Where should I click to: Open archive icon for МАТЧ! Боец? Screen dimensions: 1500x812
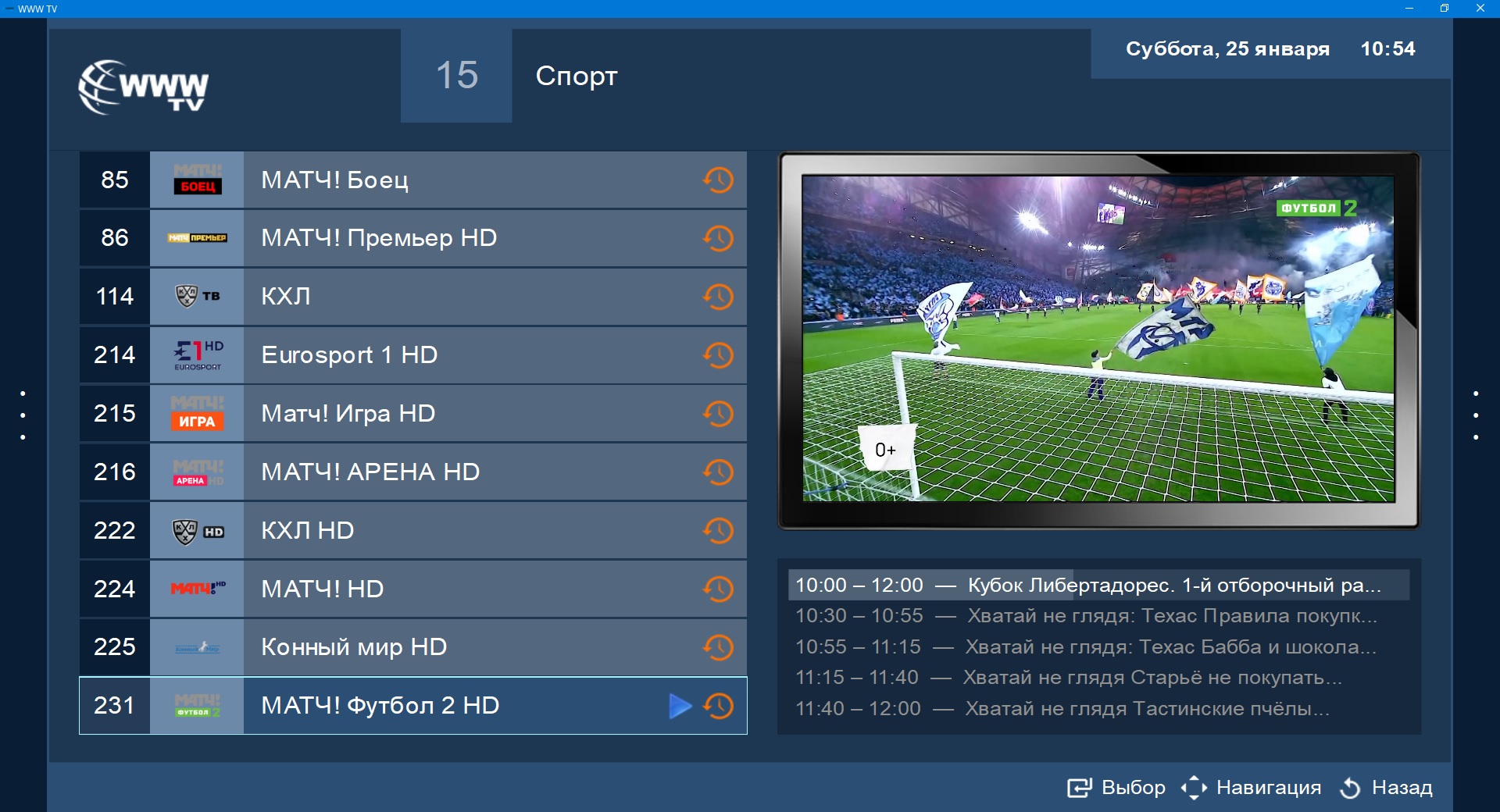click(x=718, y=180)
